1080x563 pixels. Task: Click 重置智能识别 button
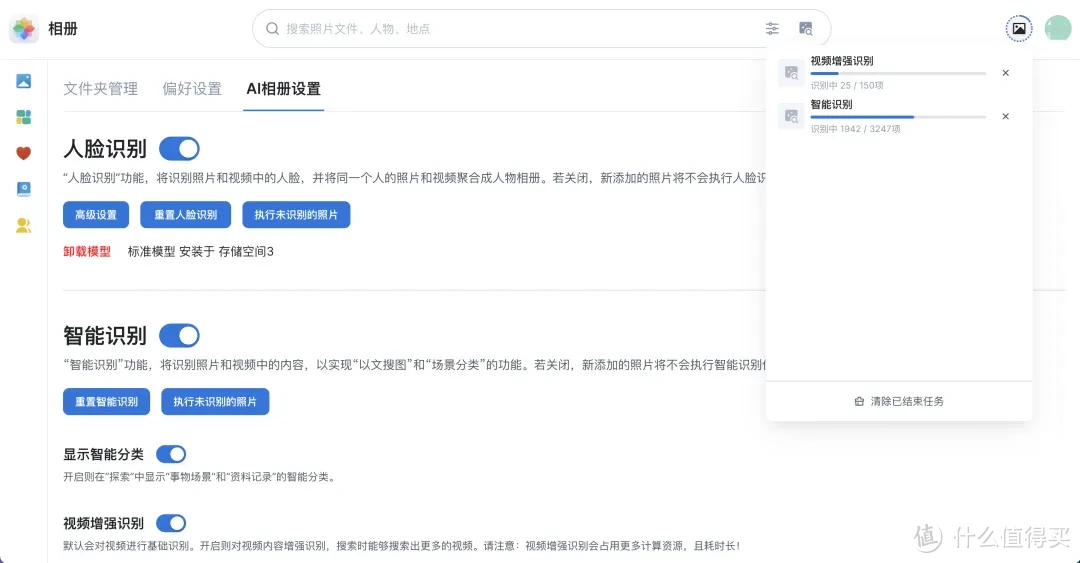point(106,402)
